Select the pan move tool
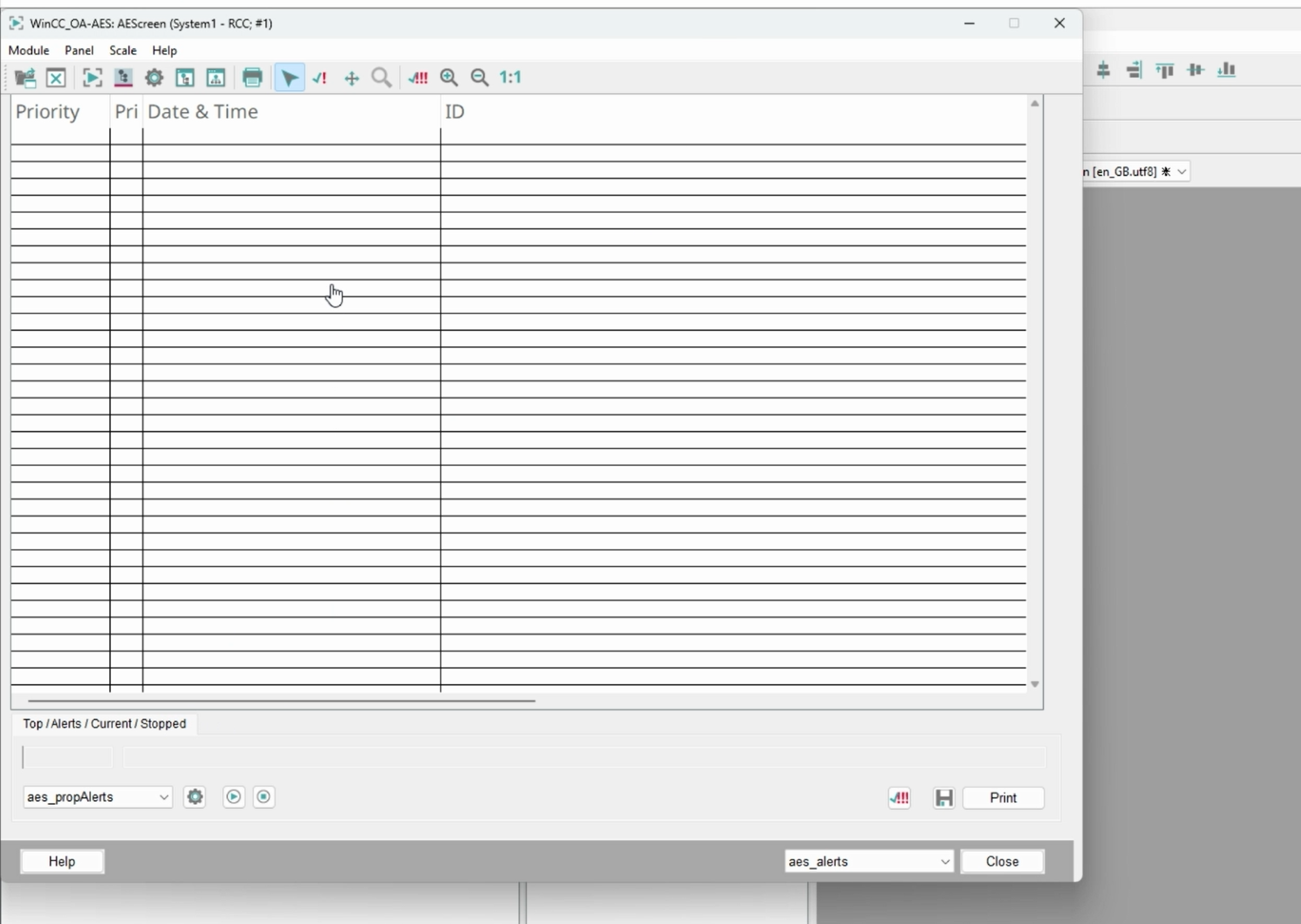Viewport: 1301px width, 924px height. pos(352,78)
